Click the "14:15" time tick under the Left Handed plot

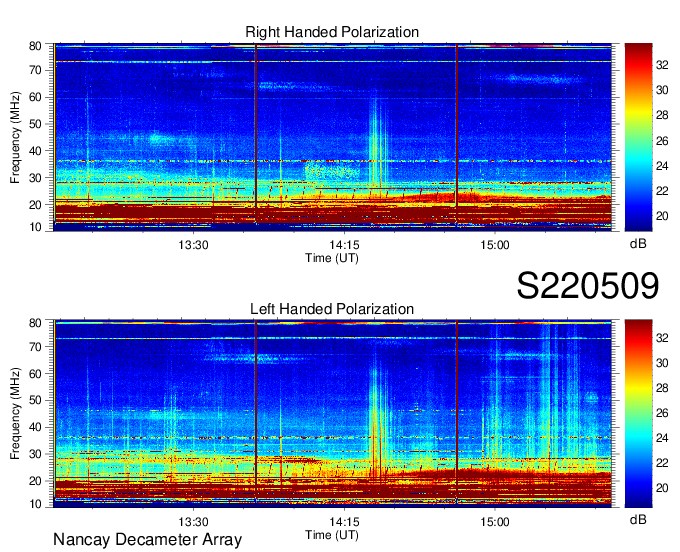(x=344, y=521)
